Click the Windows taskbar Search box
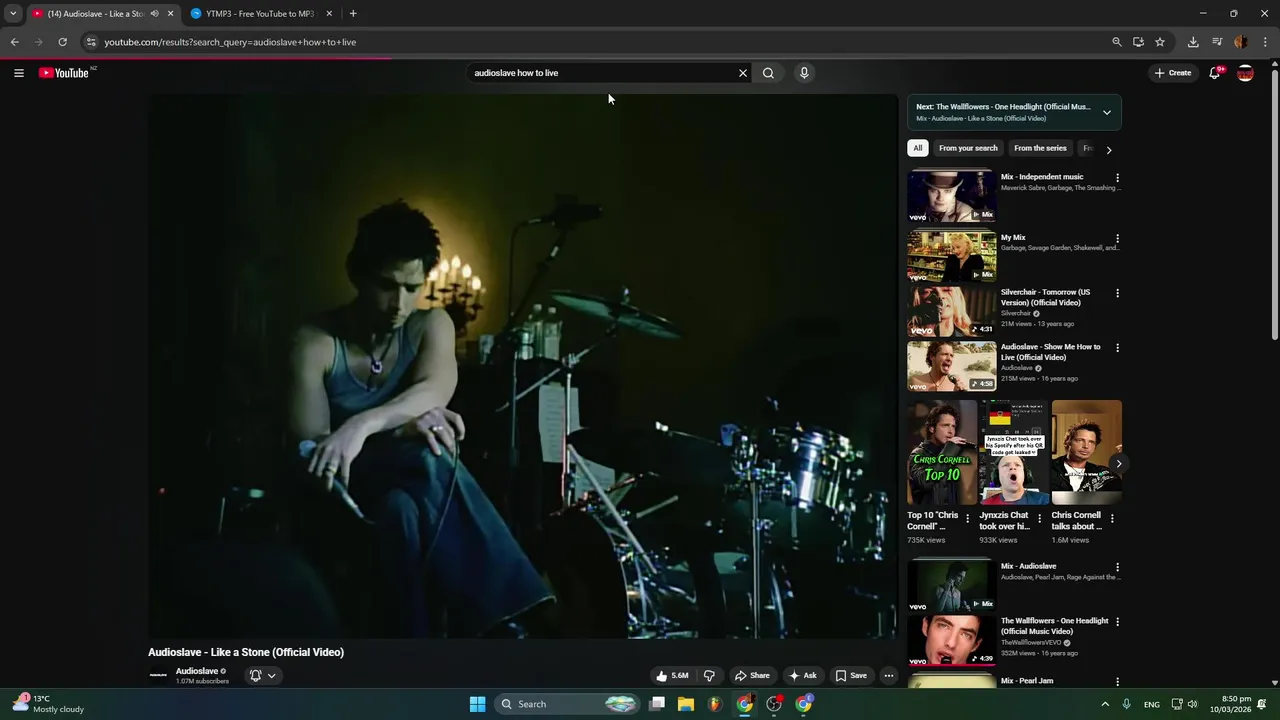 point(567,704)
